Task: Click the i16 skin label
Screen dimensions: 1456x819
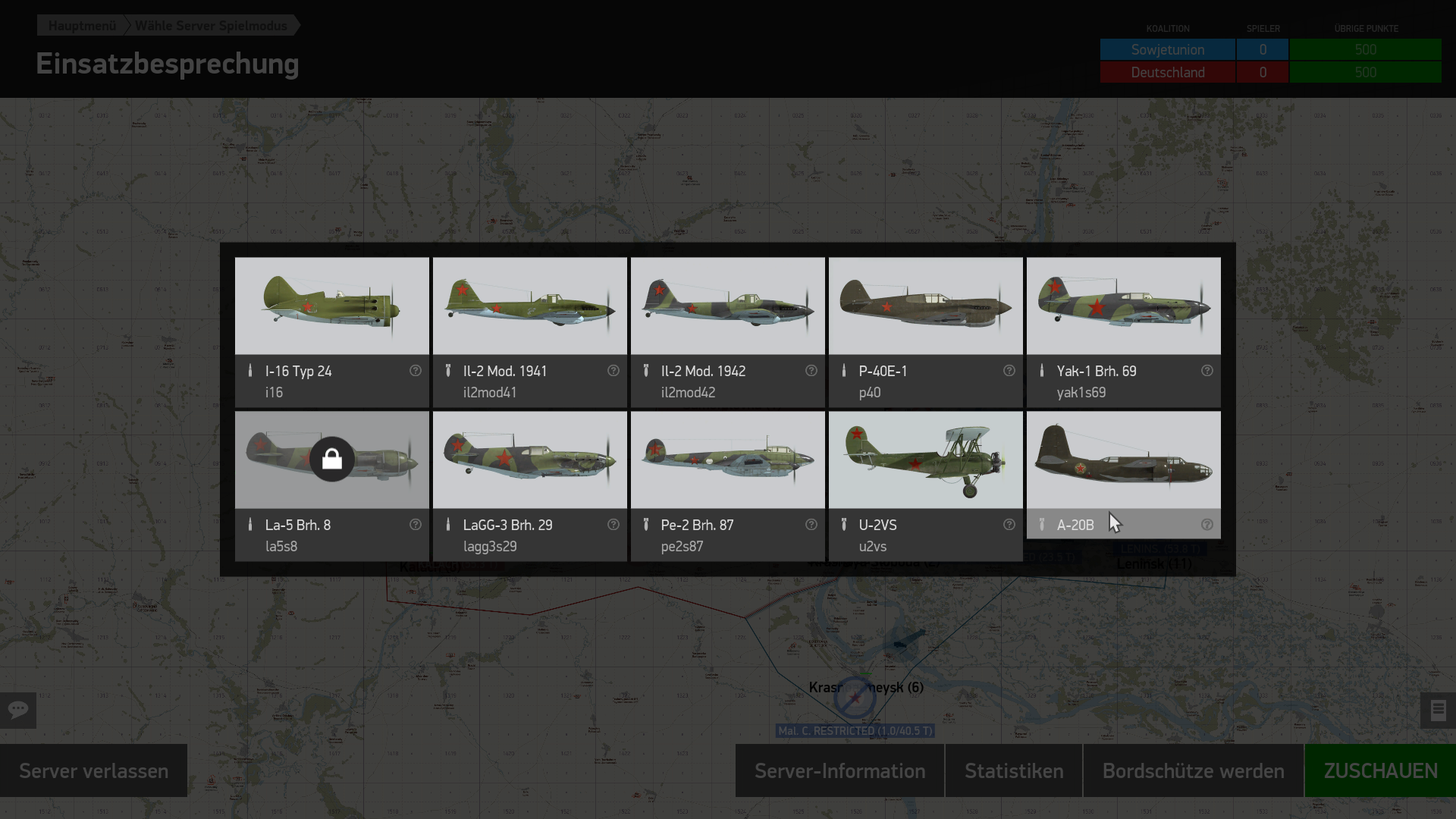Action: coord(274,393)
